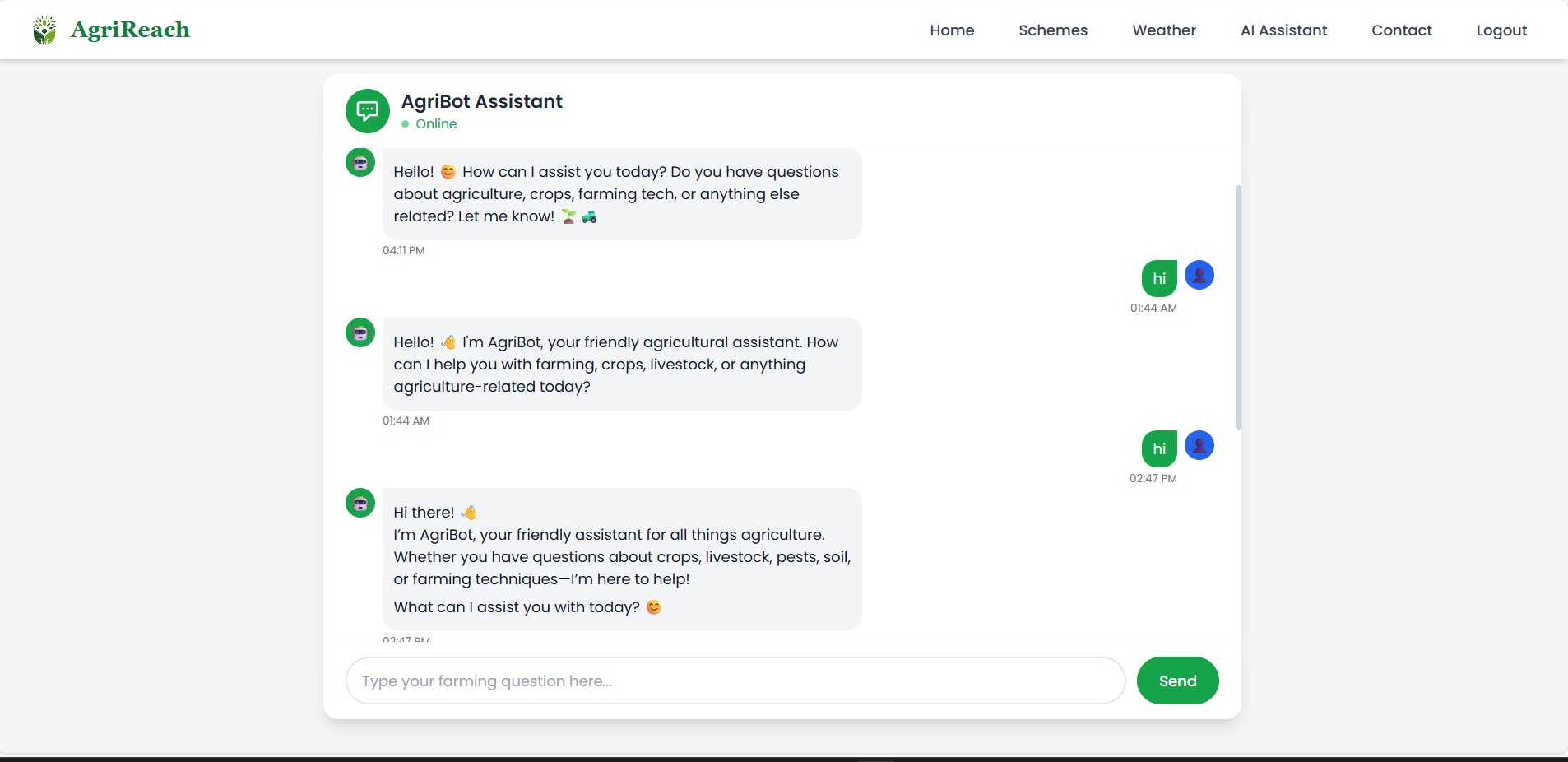Click bot avatar beside first greeting message
Image resolution: width=1568 pixels, height=762 pixels.
coord(360,163)
